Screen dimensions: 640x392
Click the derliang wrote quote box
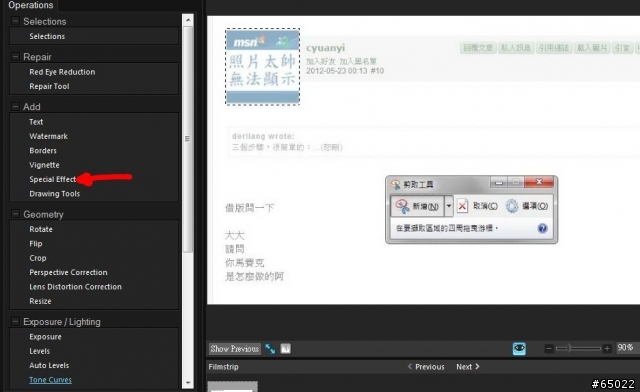click(434, 142)
